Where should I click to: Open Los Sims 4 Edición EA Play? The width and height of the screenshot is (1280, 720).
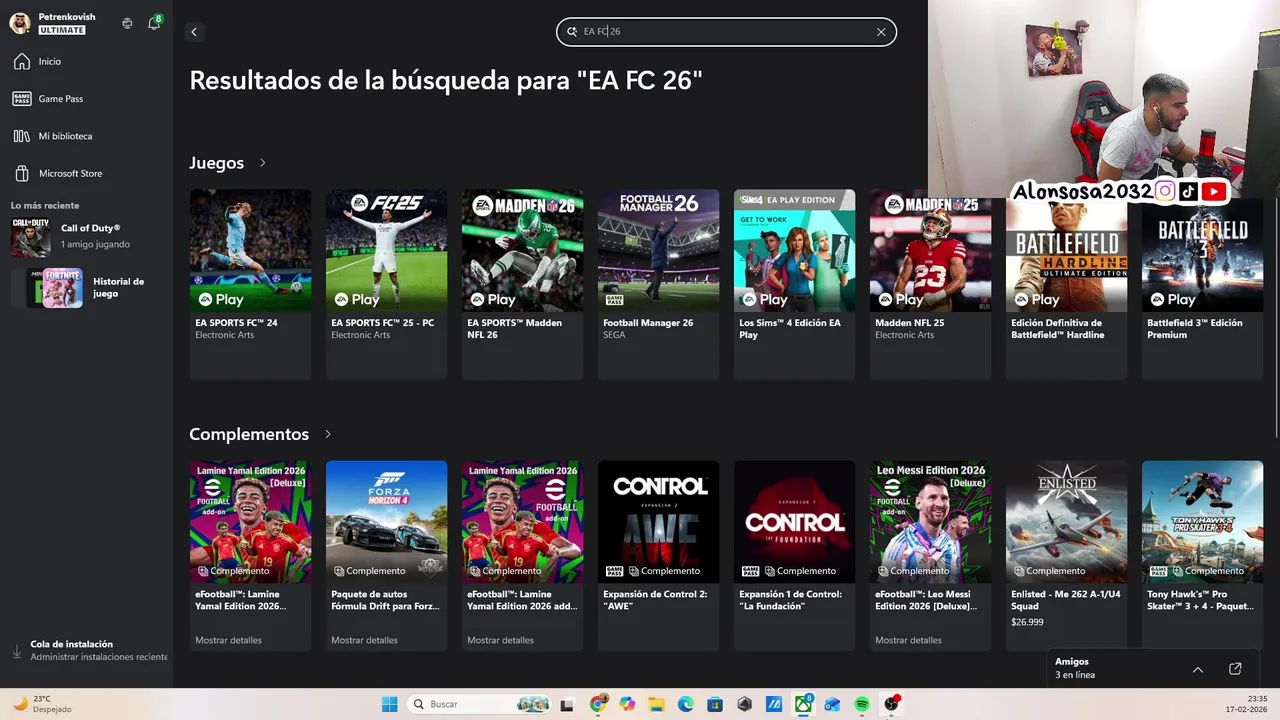(x=794, y=284)
